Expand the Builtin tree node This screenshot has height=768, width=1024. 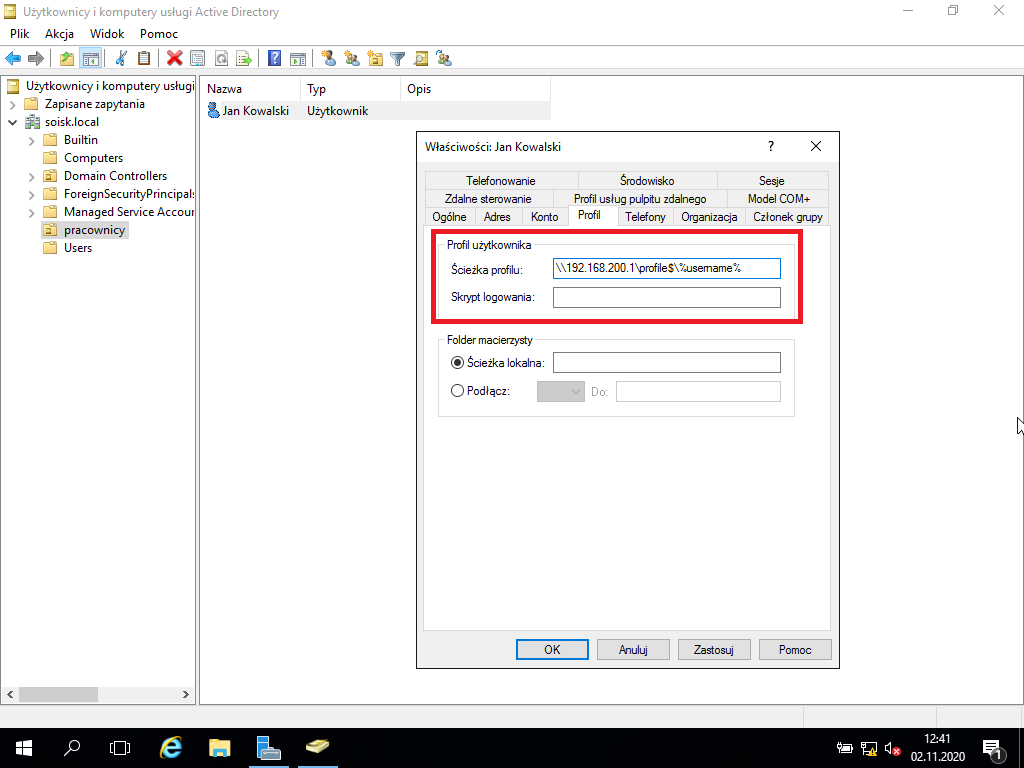[x=31, y=140]
